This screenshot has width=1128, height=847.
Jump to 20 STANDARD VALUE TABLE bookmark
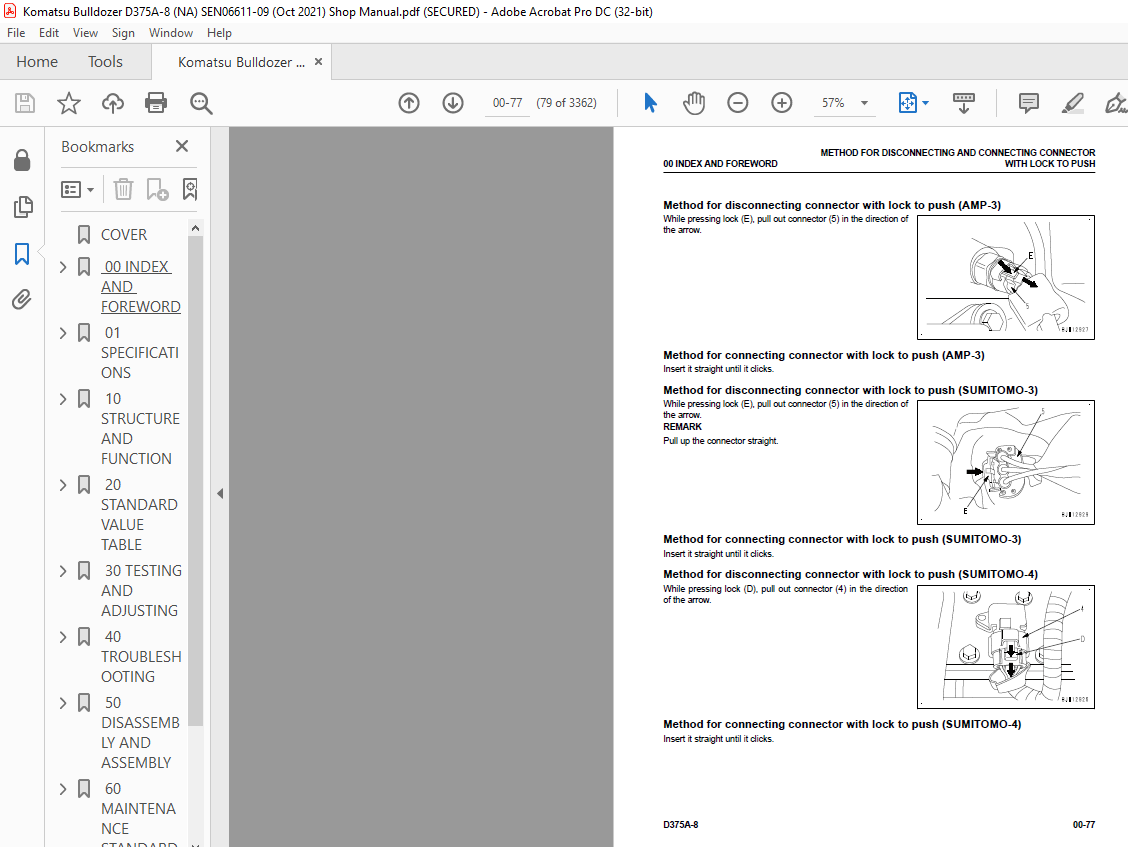click(139, 515)
